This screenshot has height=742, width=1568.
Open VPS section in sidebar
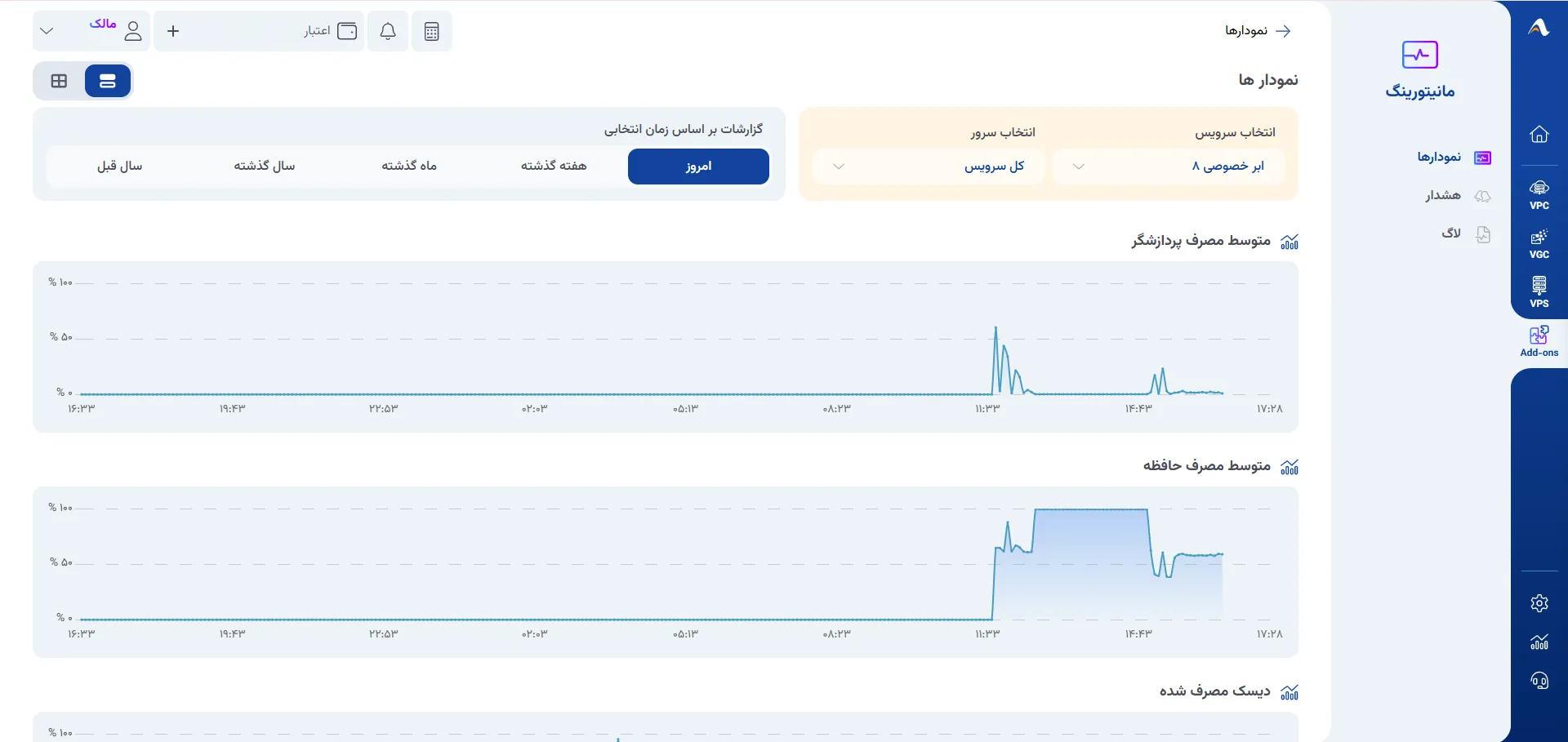(1539, 292)
